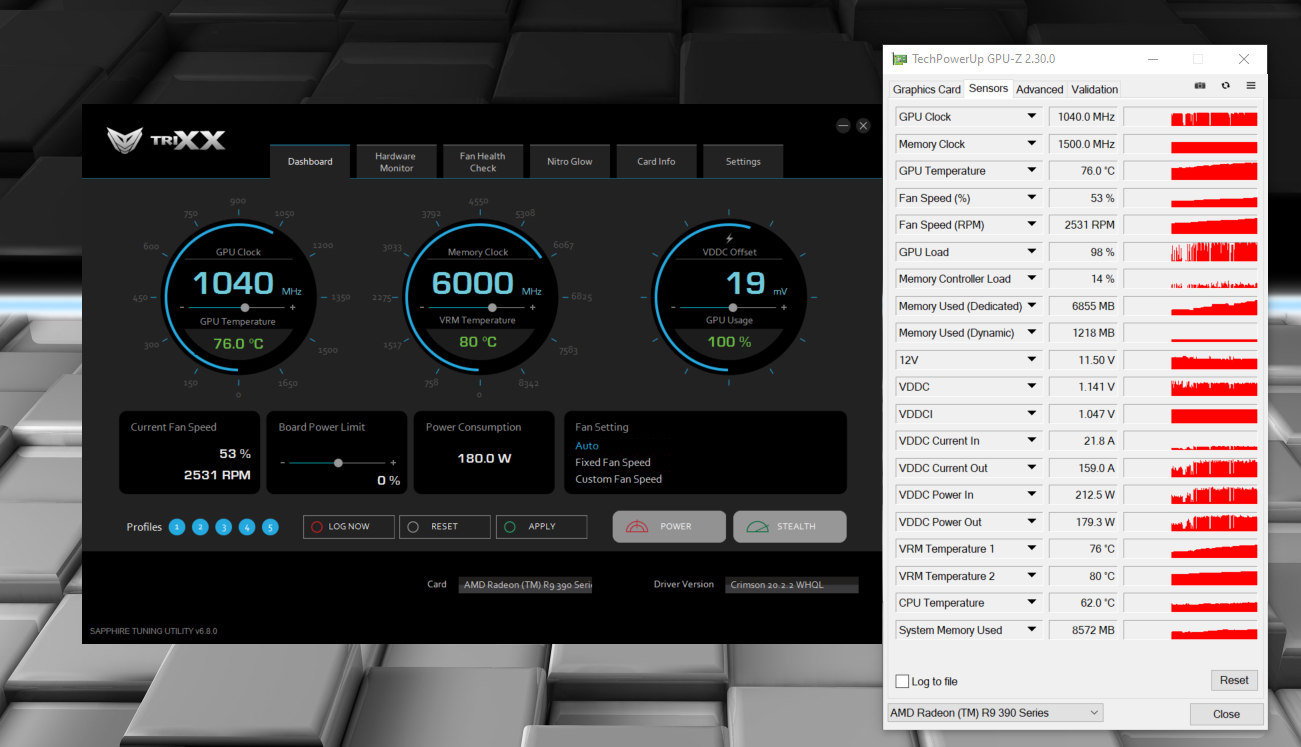Select profile 2 in TRIXX
This screenshot has height=747, width=1301.
(x=200, y=527)
